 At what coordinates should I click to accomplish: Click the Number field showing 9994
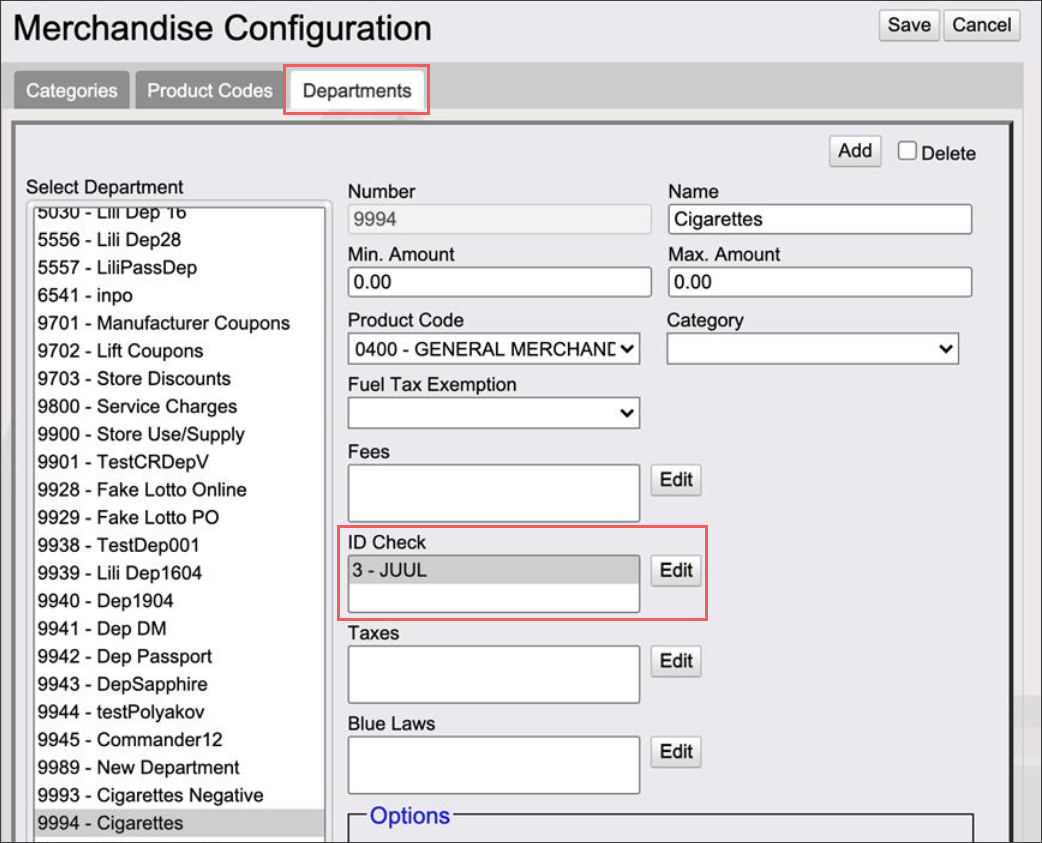[499, 219]
